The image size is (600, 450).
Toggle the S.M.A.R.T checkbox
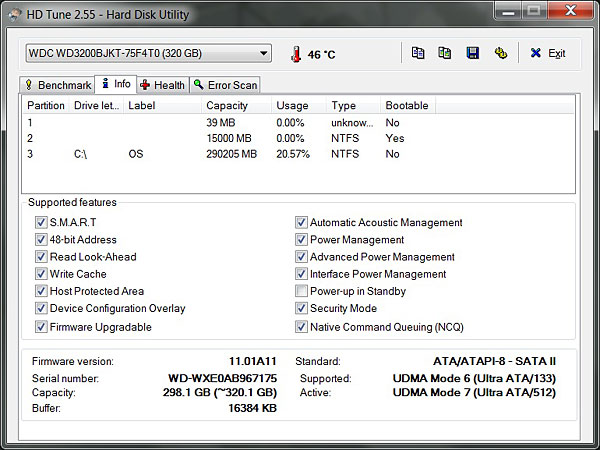click(x=41, y=222)
